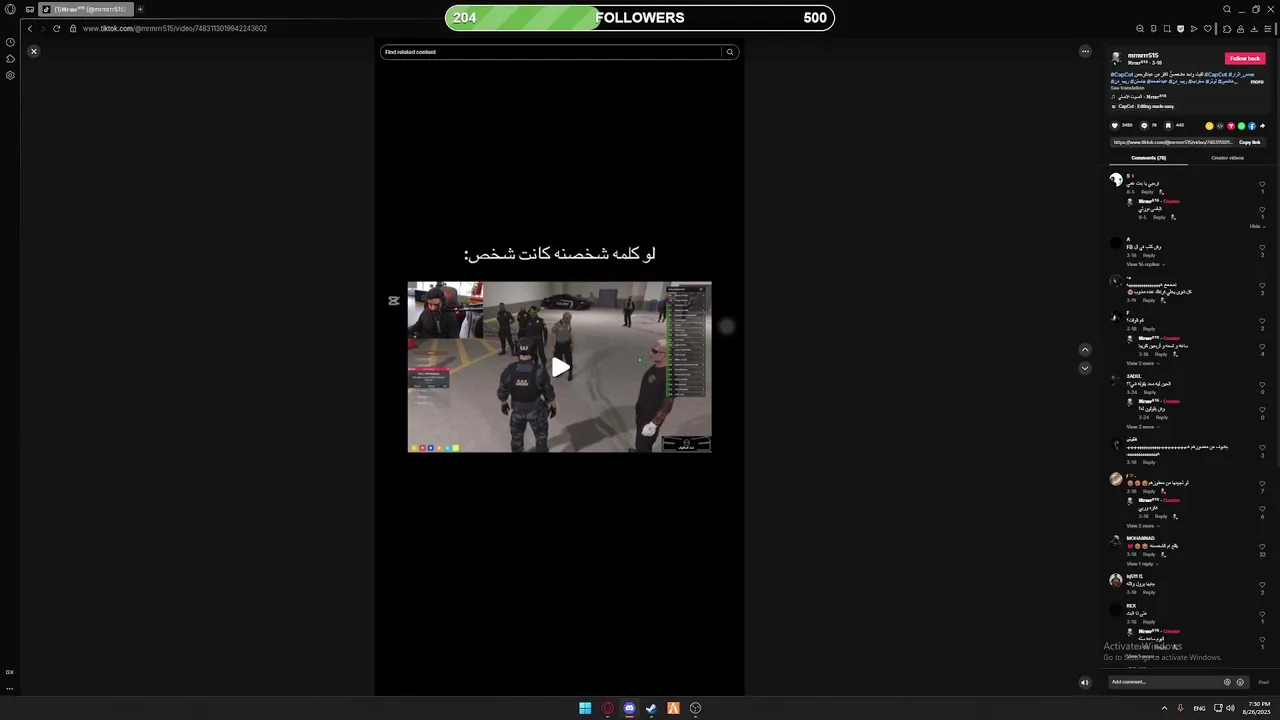Toggle the ad-blocker shield icon
This screenshot has width=1280, height=720.
(x=1181, y=28)
